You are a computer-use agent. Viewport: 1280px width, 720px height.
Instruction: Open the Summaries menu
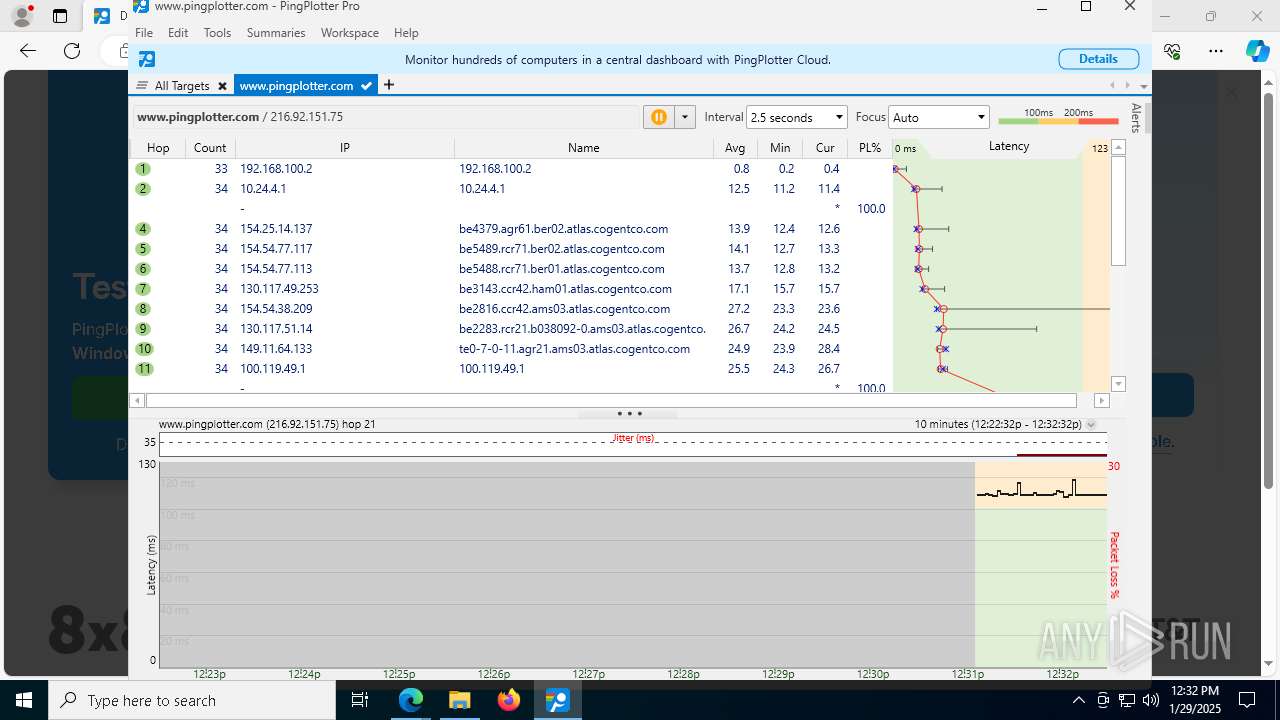(x=276, y=33)
